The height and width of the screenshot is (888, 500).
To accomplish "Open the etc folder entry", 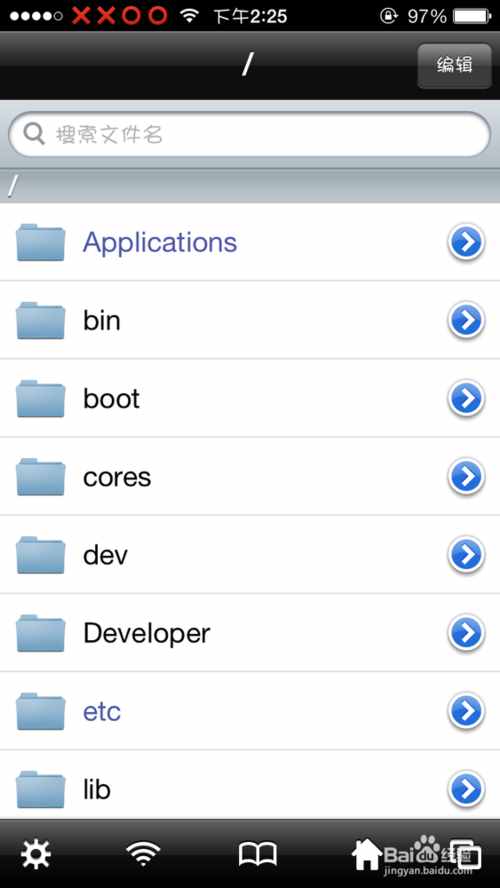I will point(250,711).
